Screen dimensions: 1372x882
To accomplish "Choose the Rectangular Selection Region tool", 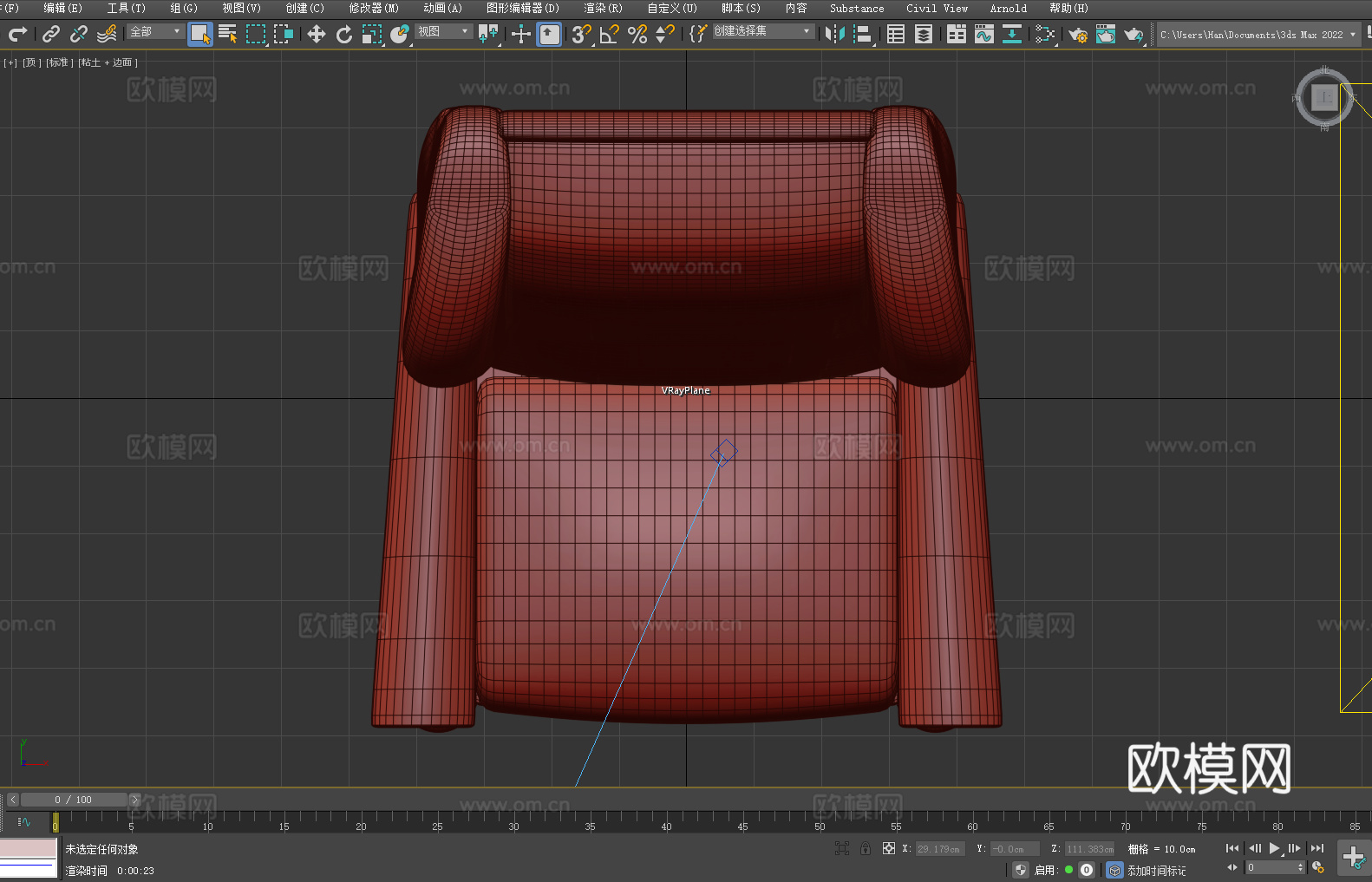I will (256, 34).
